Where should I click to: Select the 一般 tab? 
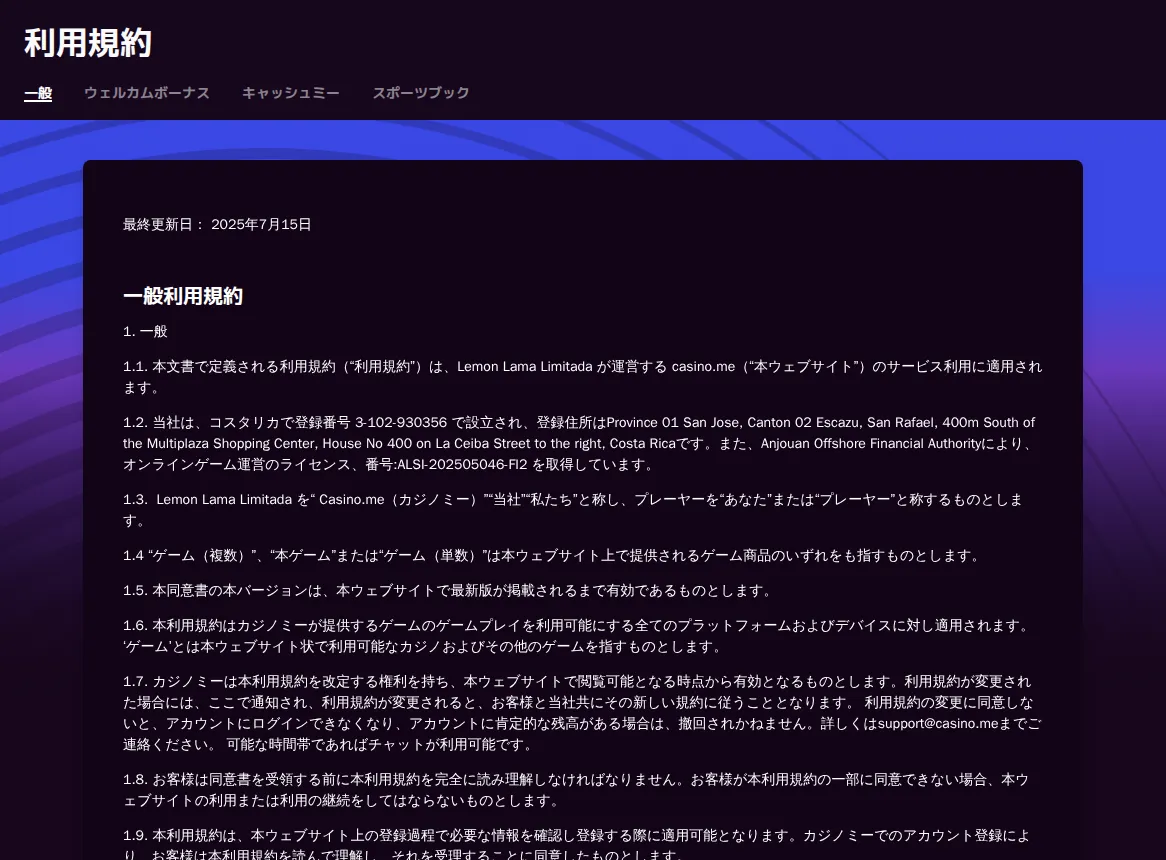tap(38, 93)
